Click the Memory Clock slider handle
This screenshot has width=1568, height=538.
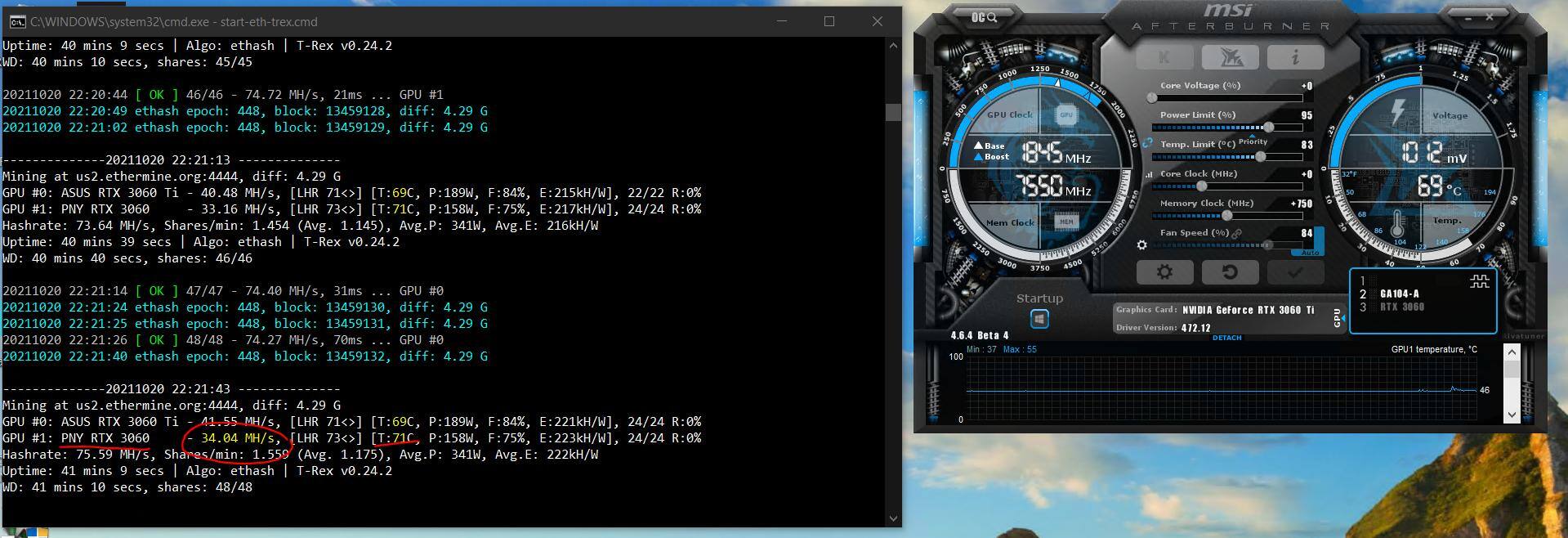(x=1226, y=216)
